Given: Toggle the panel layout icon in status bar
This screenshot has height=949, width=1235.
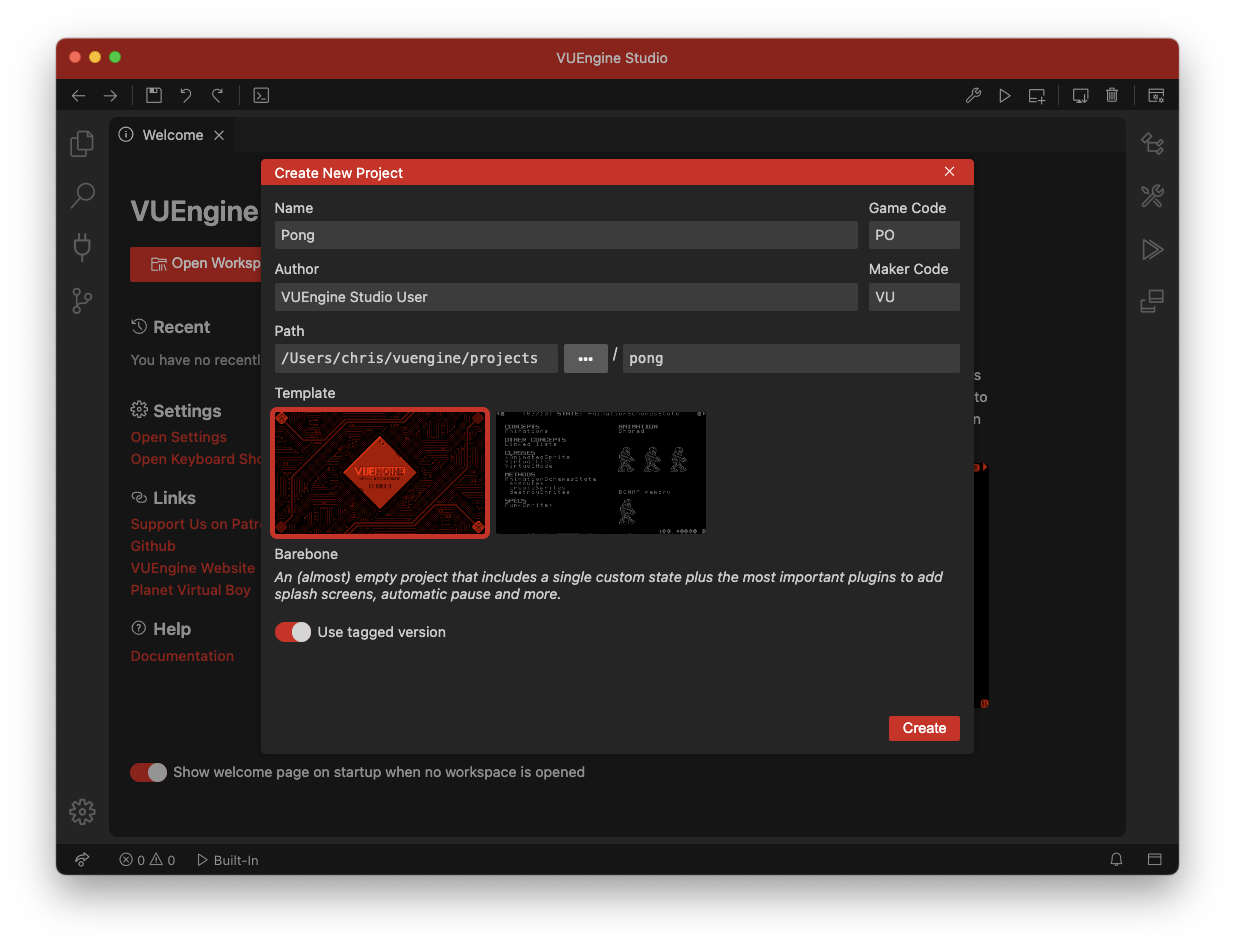Looking at the screenshot, I should [1154, 860].
